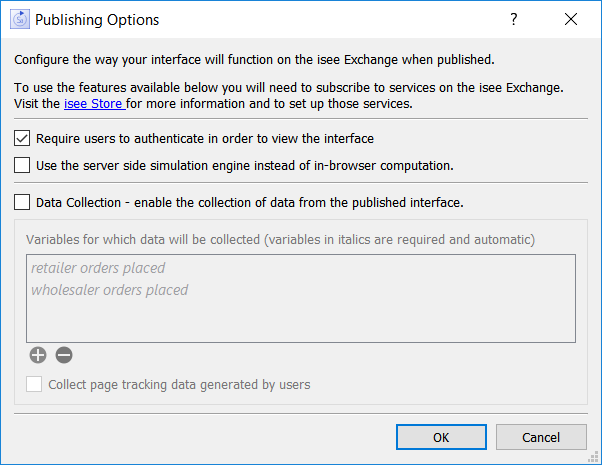Enable the Data Collection checkbox

pyautogui.click(x=23, y=202)
